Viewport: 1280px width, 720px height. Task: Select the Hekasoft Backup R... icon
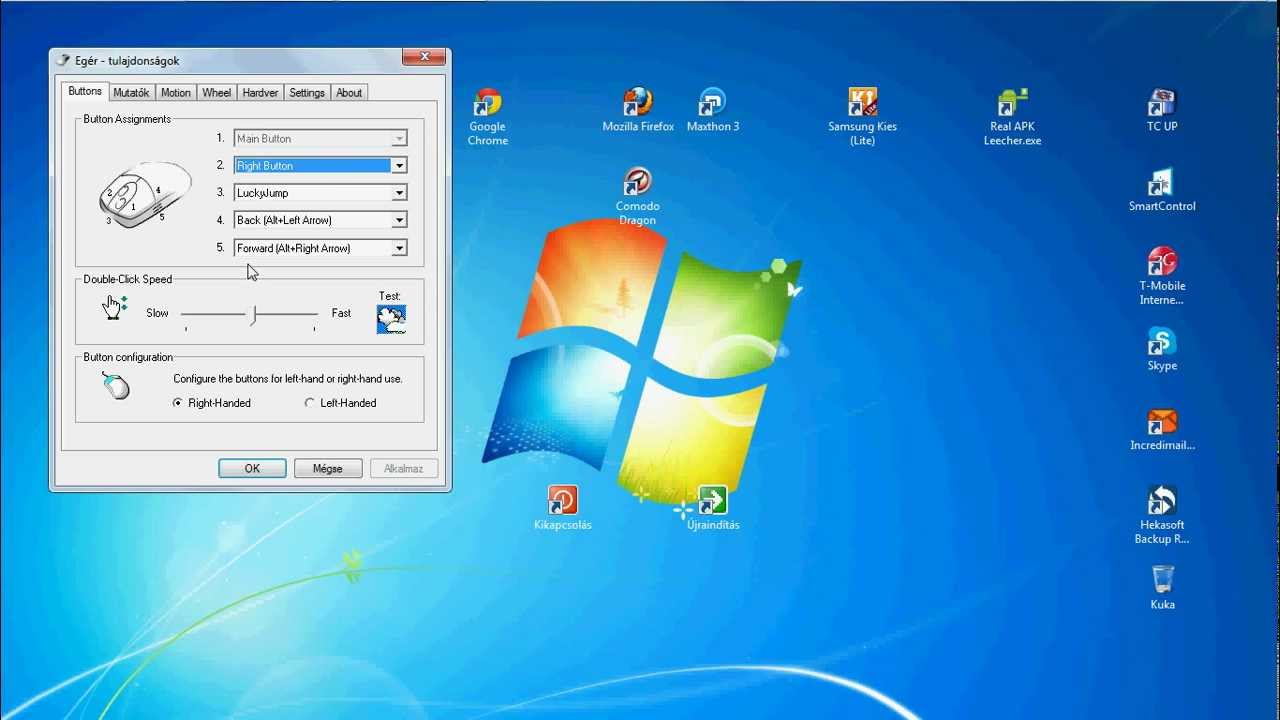1162,515
